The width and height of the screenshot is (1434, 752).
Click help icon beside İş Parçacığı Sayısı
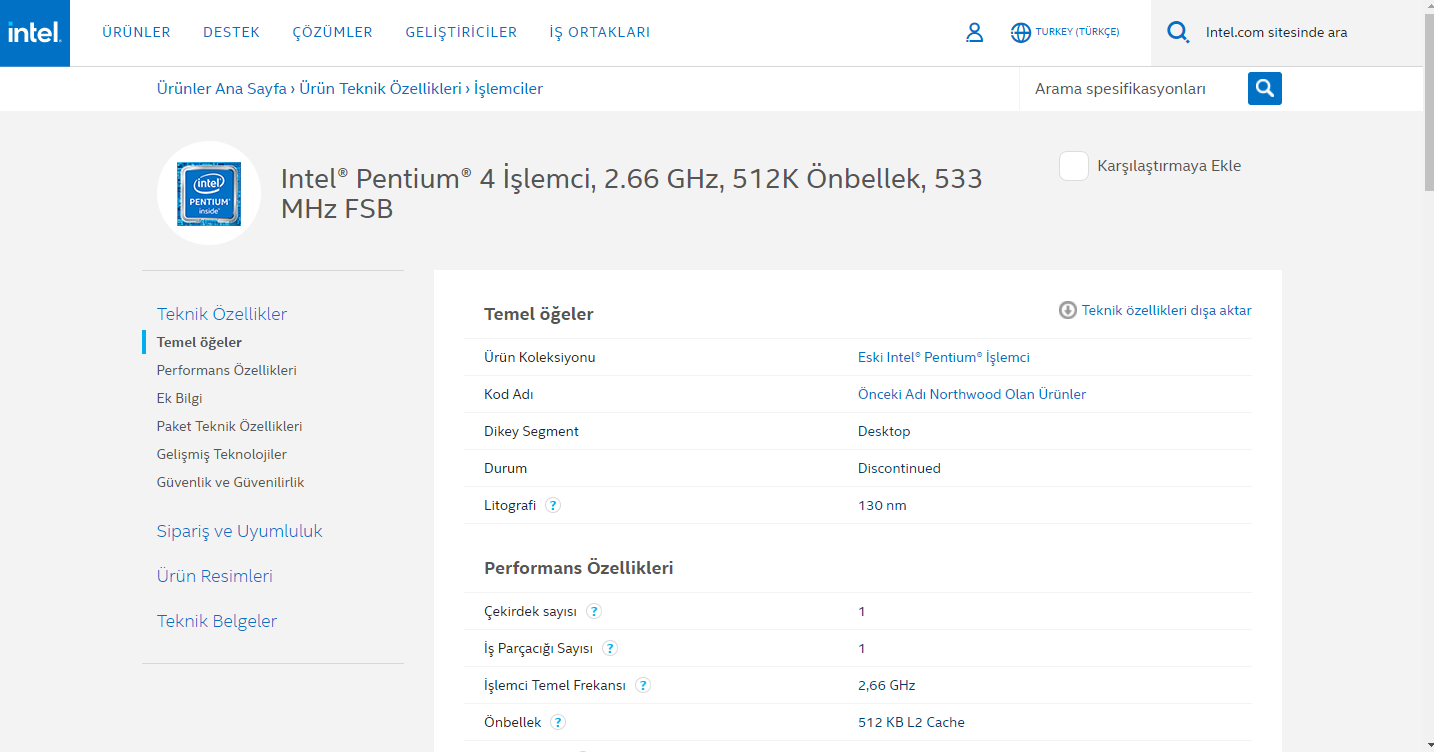(610, 648)
